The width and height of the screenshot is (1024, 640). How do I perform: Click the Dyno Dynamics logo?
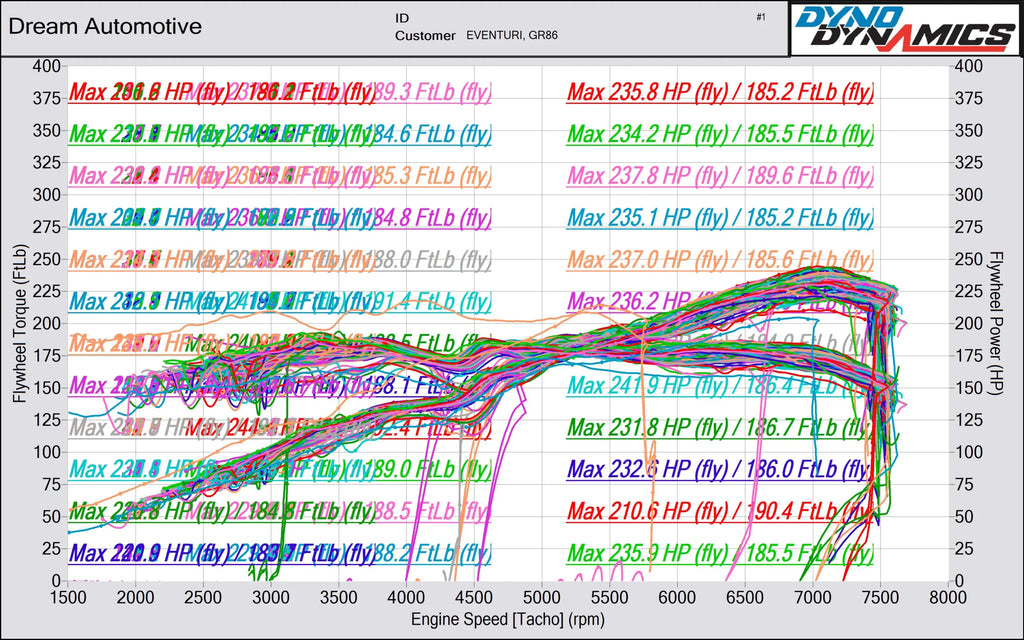coord(905,29)
